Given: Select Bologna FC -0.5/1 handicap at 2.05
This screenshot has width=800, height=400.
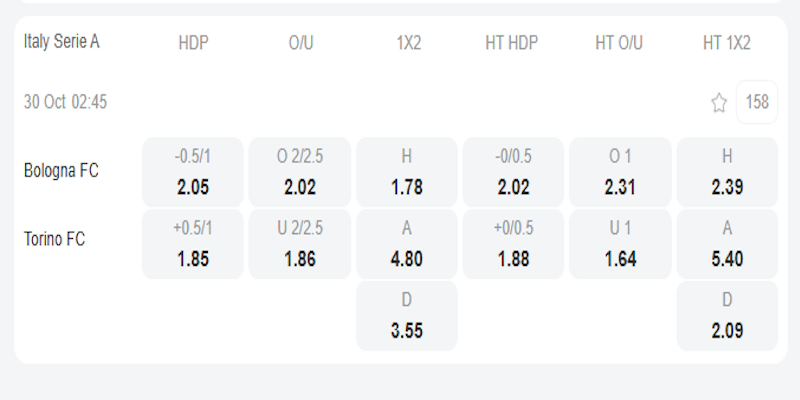Looking at the screenshot, I should point(193,171).
